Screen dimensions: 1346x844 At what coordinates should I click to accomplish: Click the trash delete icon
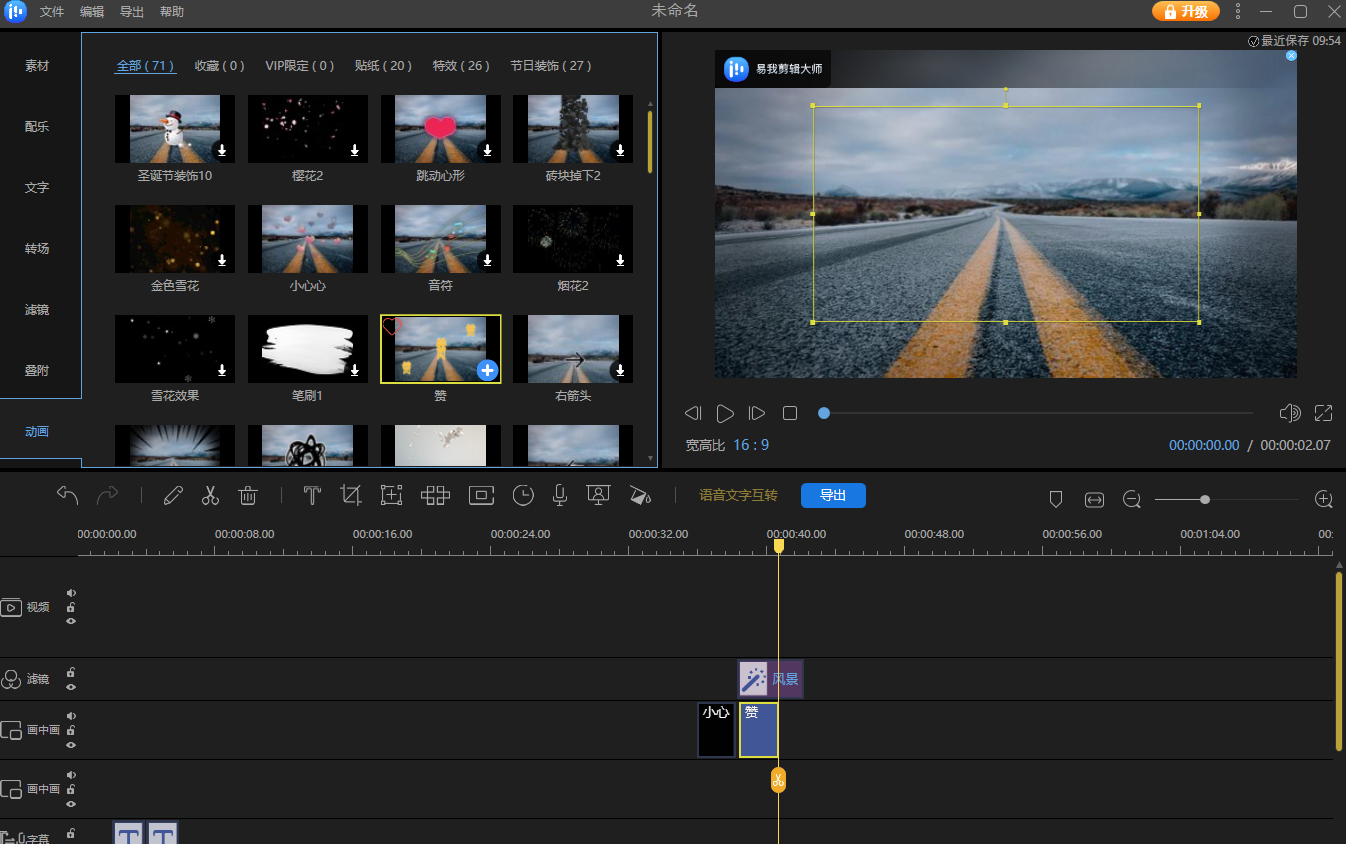click(x=248, y=496)
